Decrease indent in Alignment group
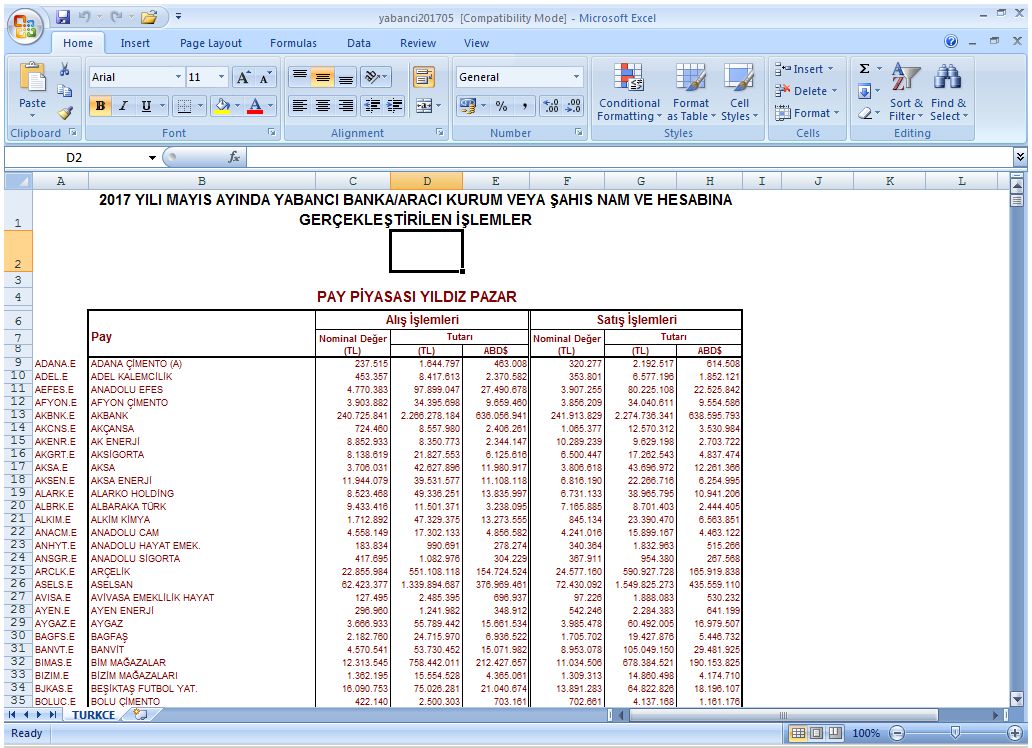Image resolution: width=1032 pixels, height=748 pixels. click(372, 105)
